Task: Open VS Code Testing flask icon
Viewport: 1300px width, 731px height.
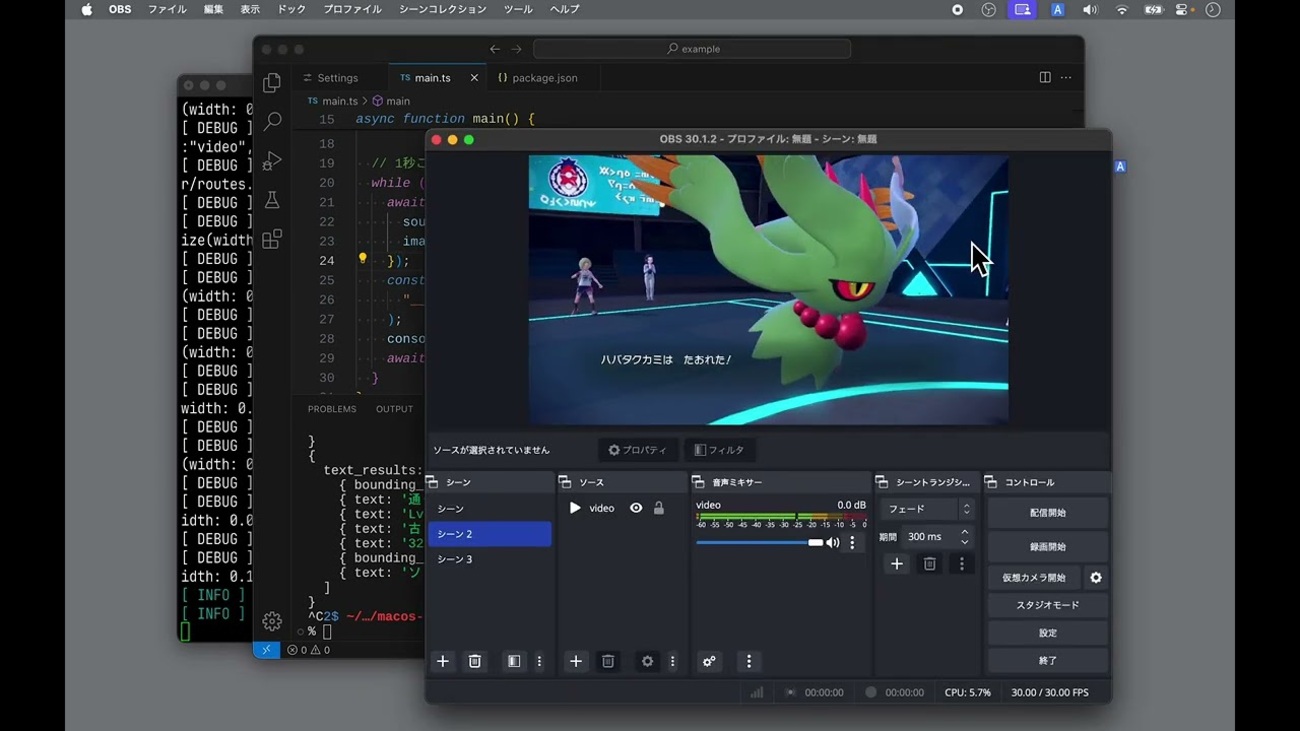Action: pyautogui.click(x=272, y=200)
